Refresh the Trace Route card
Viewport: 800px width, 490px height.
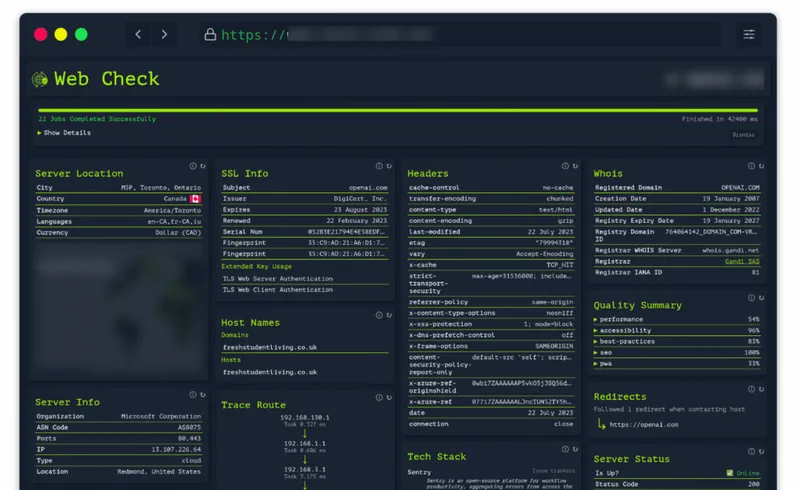pyautogui.click(x=389, y=398)
